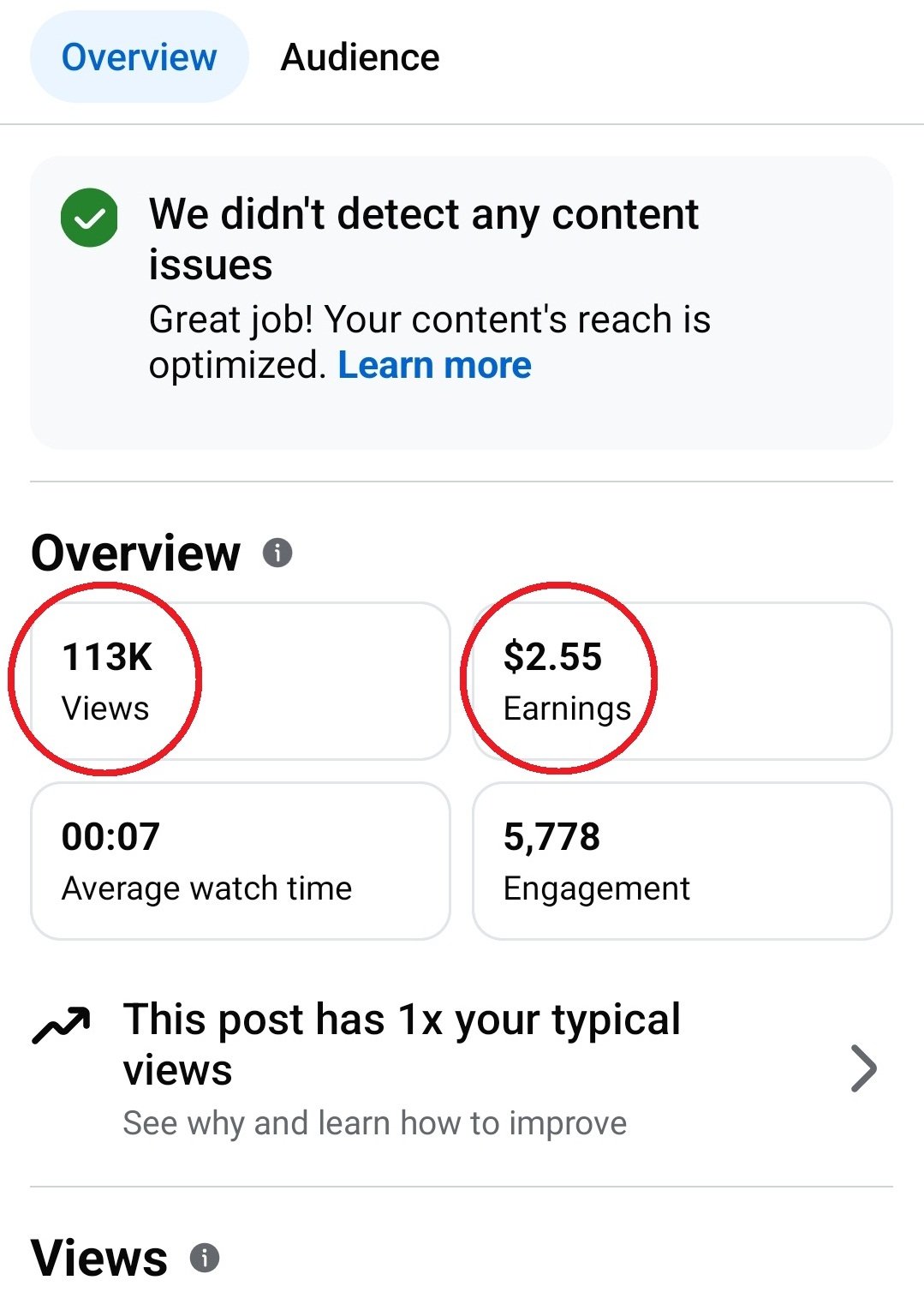Click "We didn't detect any content issues" heading
Viewport: 924px width, 1310px height.
[x=423, y=238]
